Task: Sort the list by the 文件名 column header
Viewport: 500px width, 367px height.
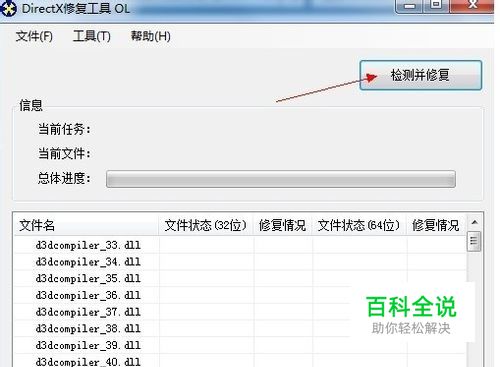Action: tap(86, 225)
